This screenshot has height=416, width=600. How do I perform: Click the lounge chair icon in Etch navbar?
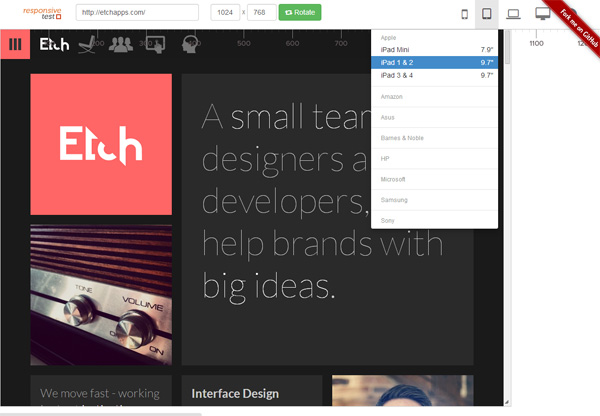pos(87,44)
